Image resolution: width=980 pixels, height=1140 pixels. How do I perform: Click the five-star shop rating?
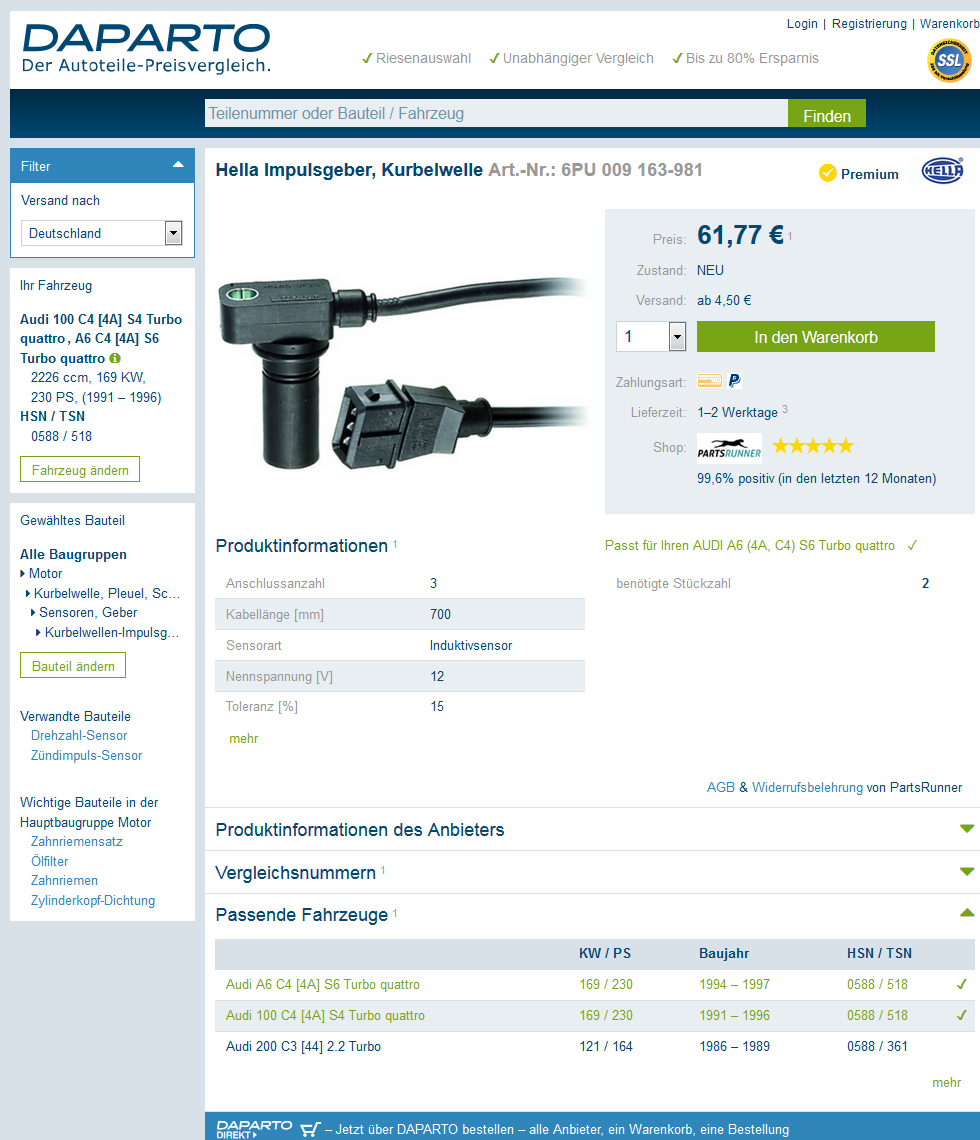[x=813, y=446]
